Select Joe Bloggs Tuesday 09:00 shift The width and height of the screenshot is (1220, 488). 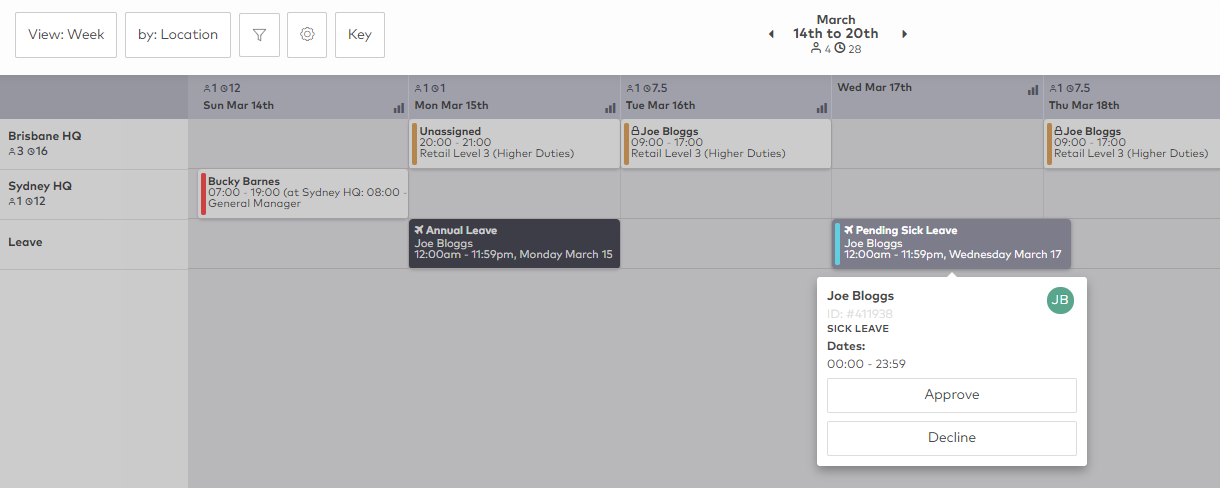[725, 143]
